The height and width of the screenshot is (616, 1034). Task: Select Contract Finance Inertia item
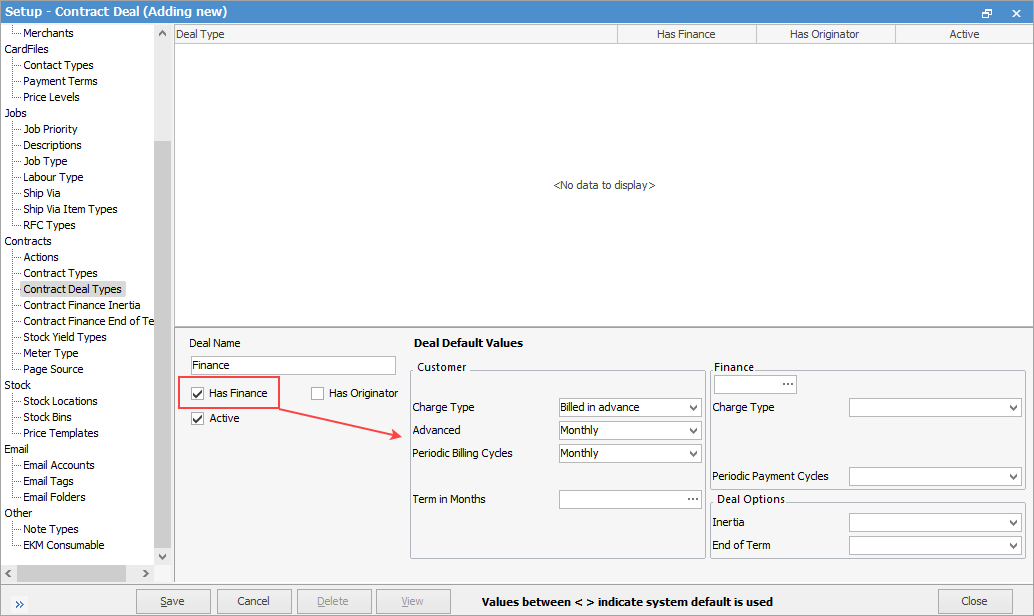[82, 305]
